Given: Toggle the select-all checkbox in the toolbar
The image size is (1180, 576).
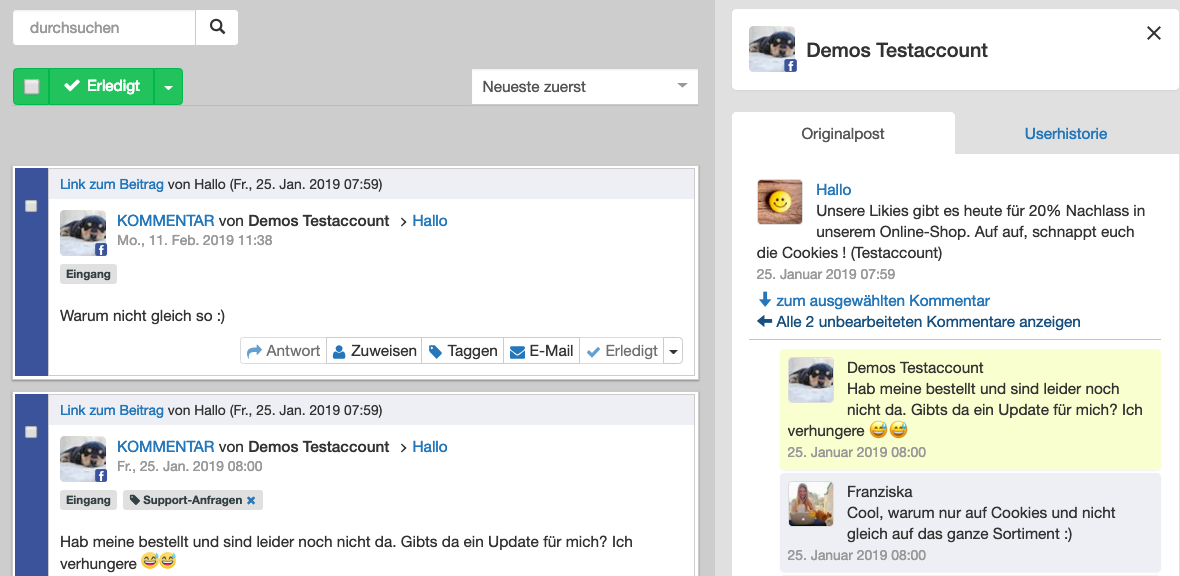Looking at the screenshot, I should 32,87.
